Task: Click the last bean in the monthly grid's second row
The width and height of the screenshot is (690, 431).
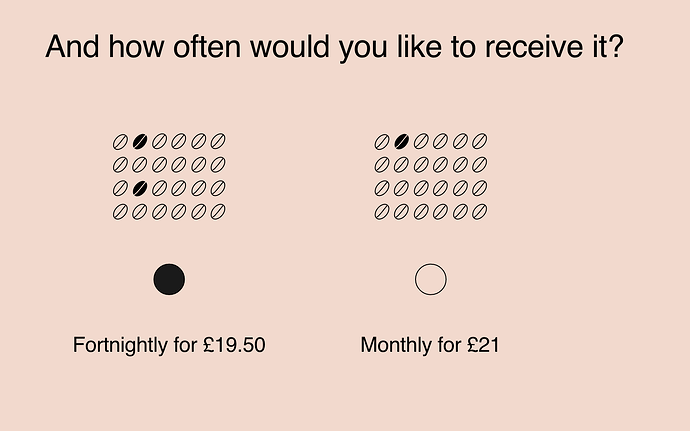Action: pyautogui.click(x=480, y=164)
